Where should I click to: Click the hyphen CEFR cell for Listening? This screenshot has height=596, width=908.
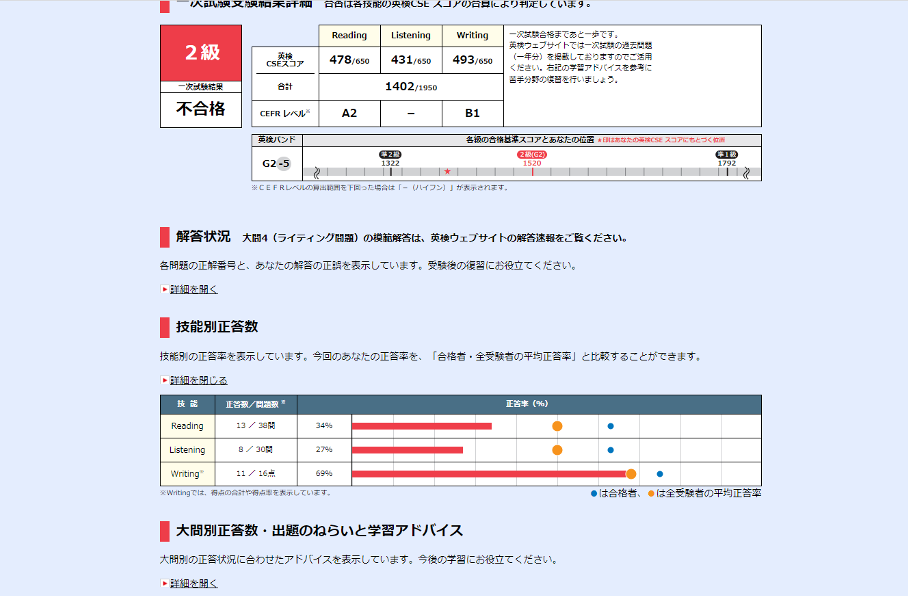tap(411, 114)
